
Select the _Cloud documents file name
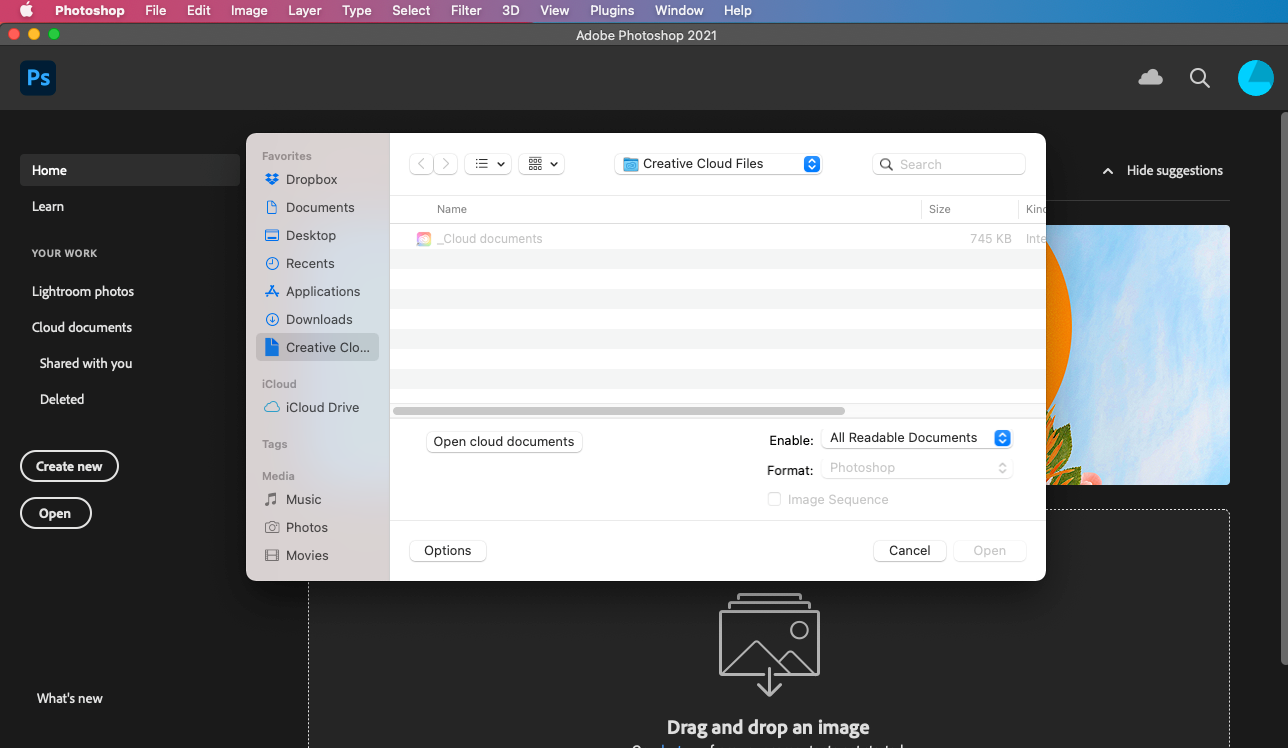(x=490, y=239)
